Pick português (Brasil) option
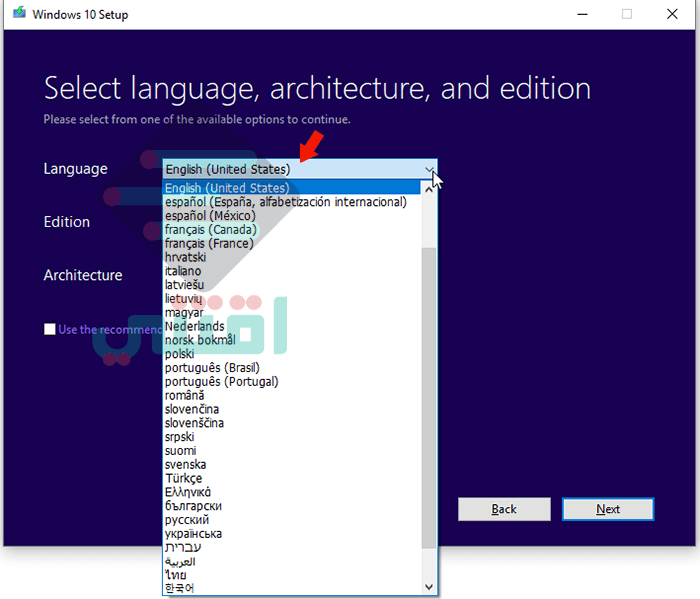This screenshot has width=700, height=599. [x=292, y=368]
